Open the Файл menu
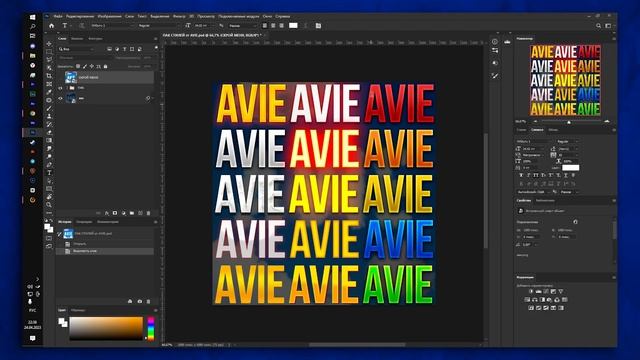 [x=58, y=16]
